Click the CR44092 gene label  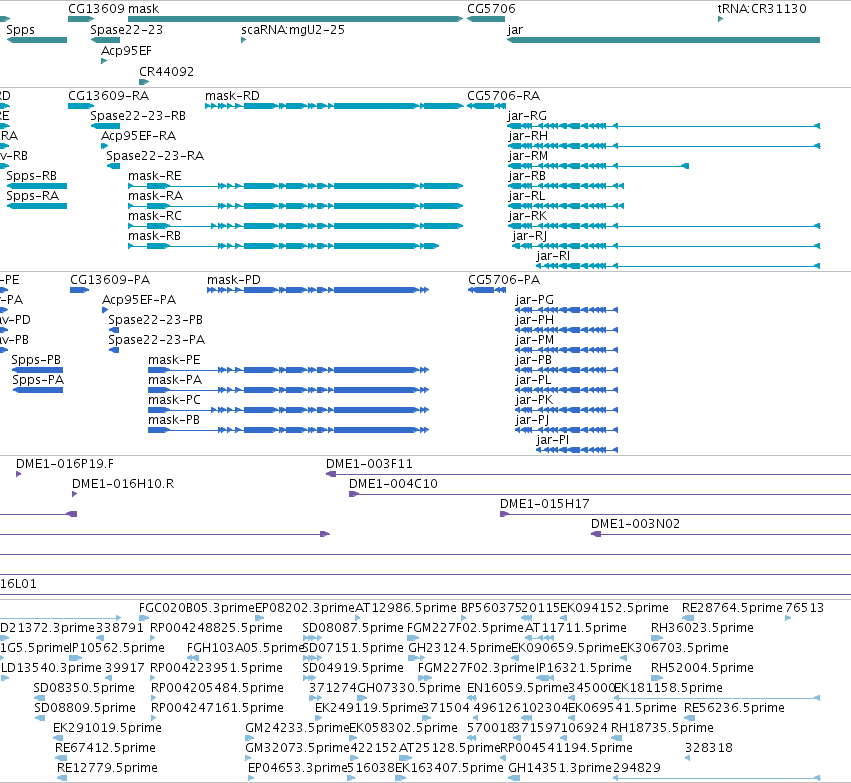[x=167, y=72]
